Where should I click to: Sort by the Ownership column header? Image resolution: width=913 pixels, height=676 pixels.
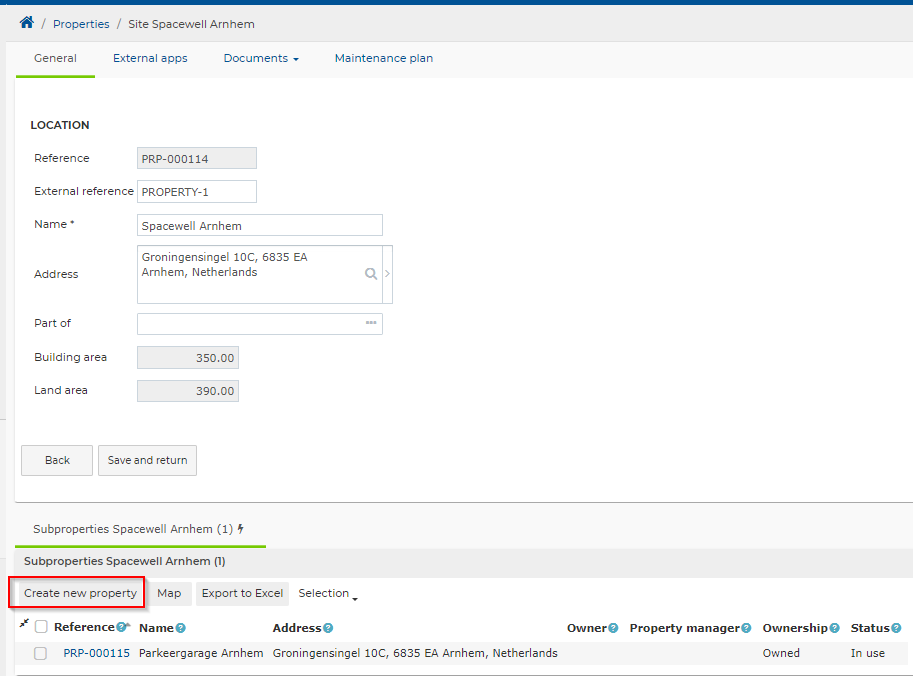pyautogui.click(x=795, y=628)
